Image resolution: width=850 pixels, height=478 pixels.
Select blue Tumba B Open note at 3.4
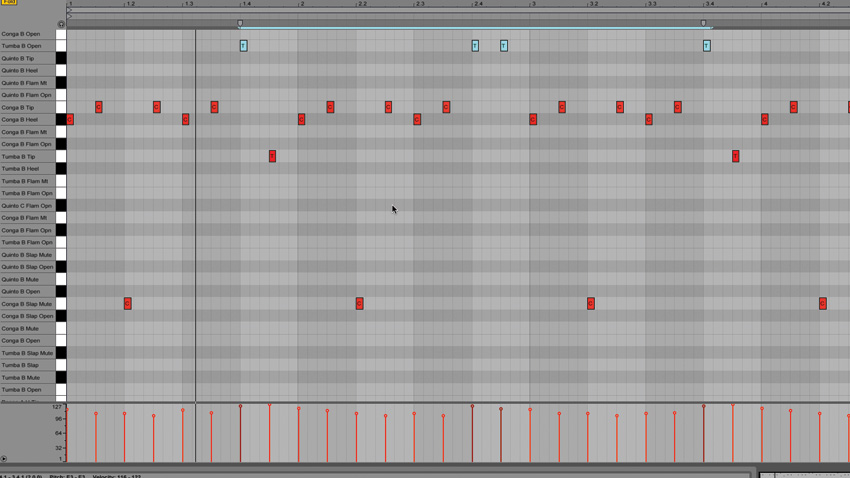[x=706, y=46]
